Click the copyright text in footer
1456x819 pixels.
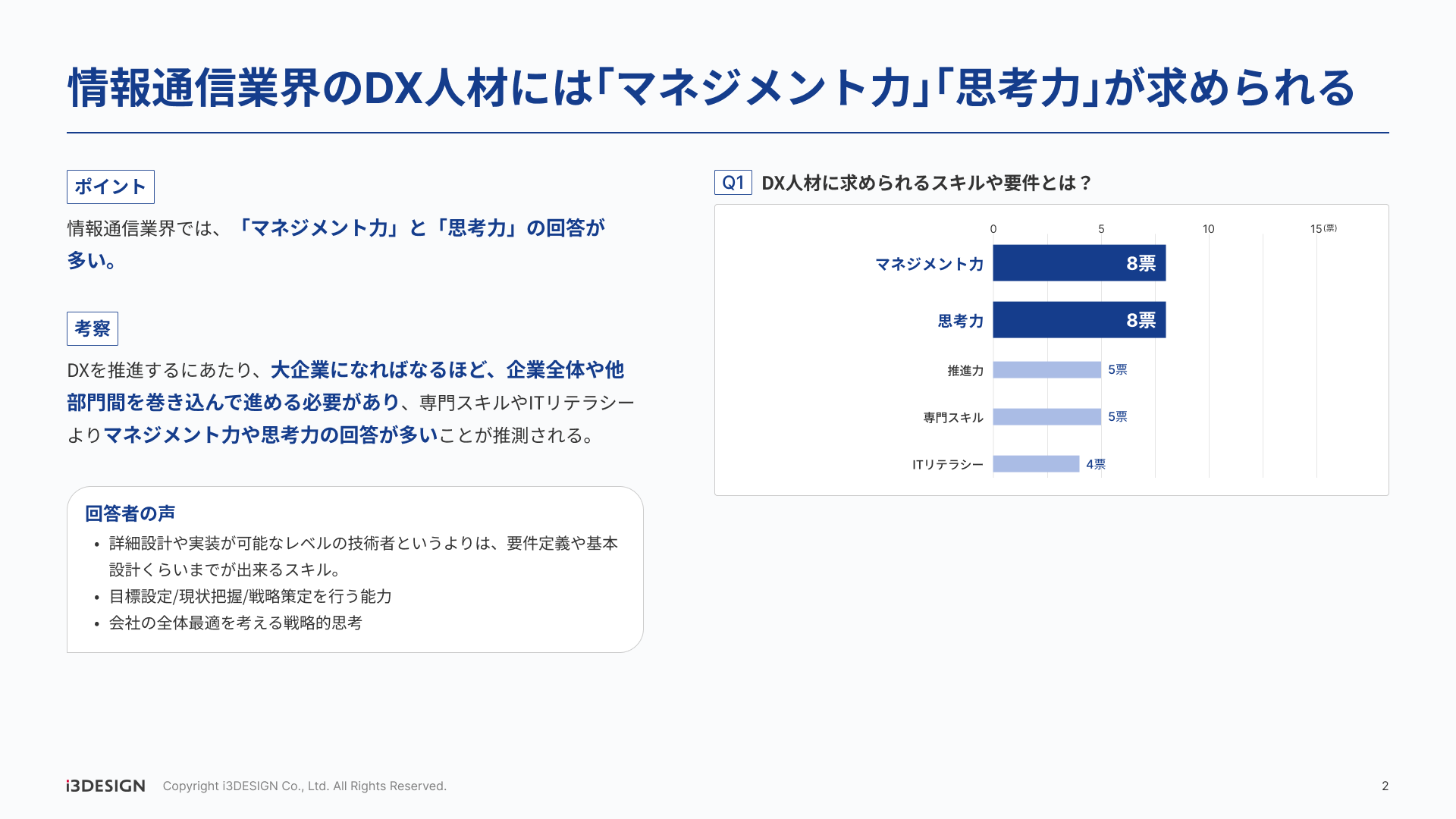pos(304,786)
